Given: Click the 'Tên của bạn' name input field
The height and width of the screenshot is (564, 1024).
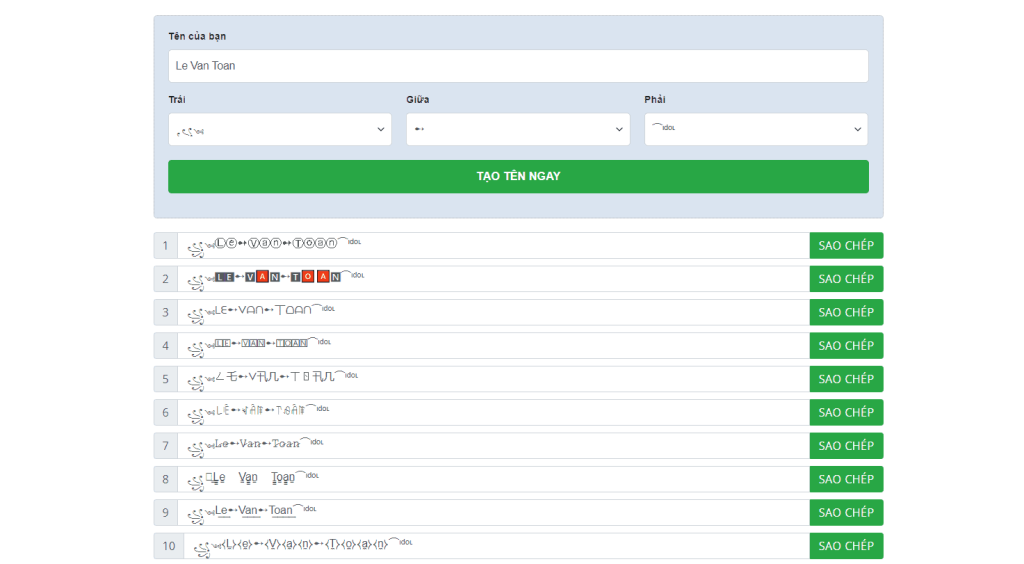Looking at the screenshot, I should (x=518, y=66).
